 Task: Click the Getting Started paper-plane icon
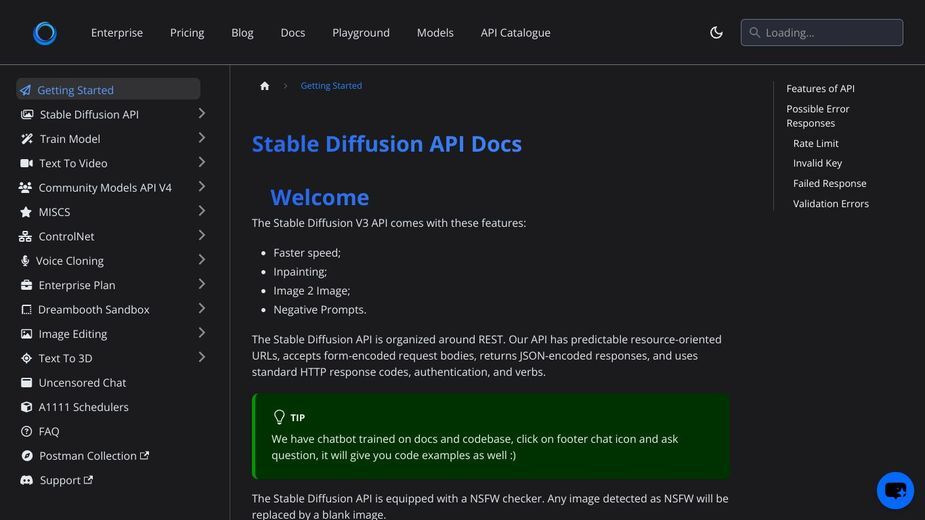pos(25,90)
